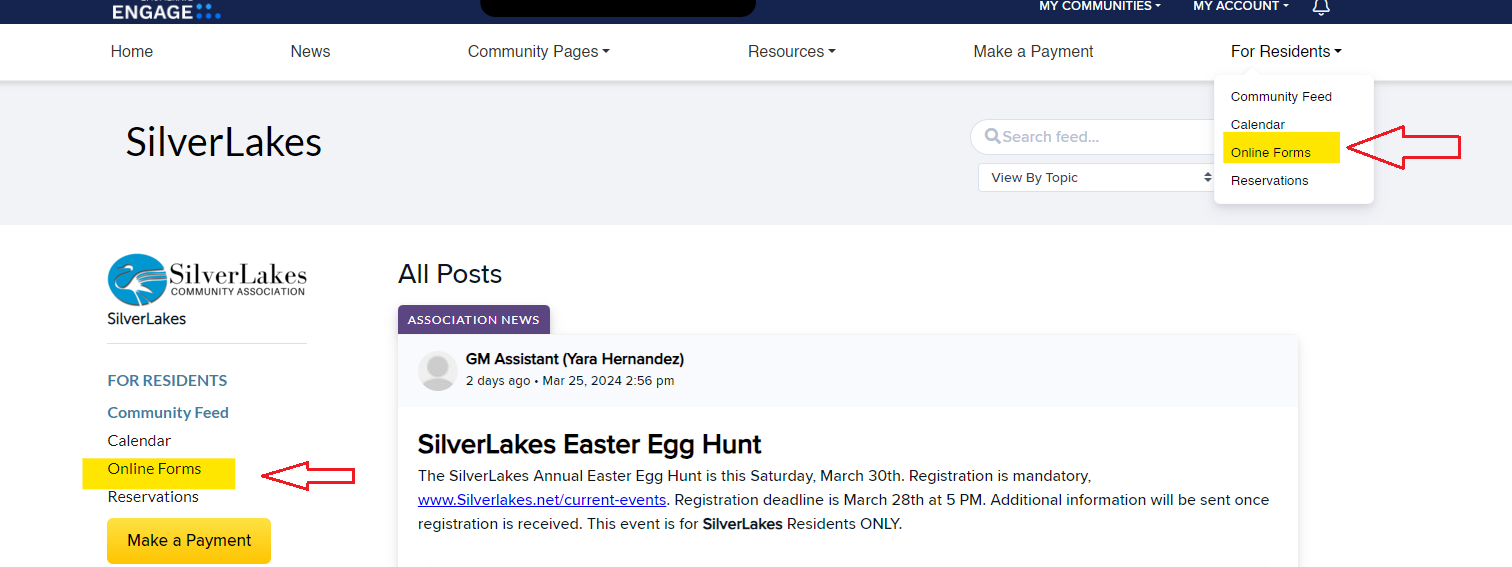Click the SilverLakes page title

point(224,143)
